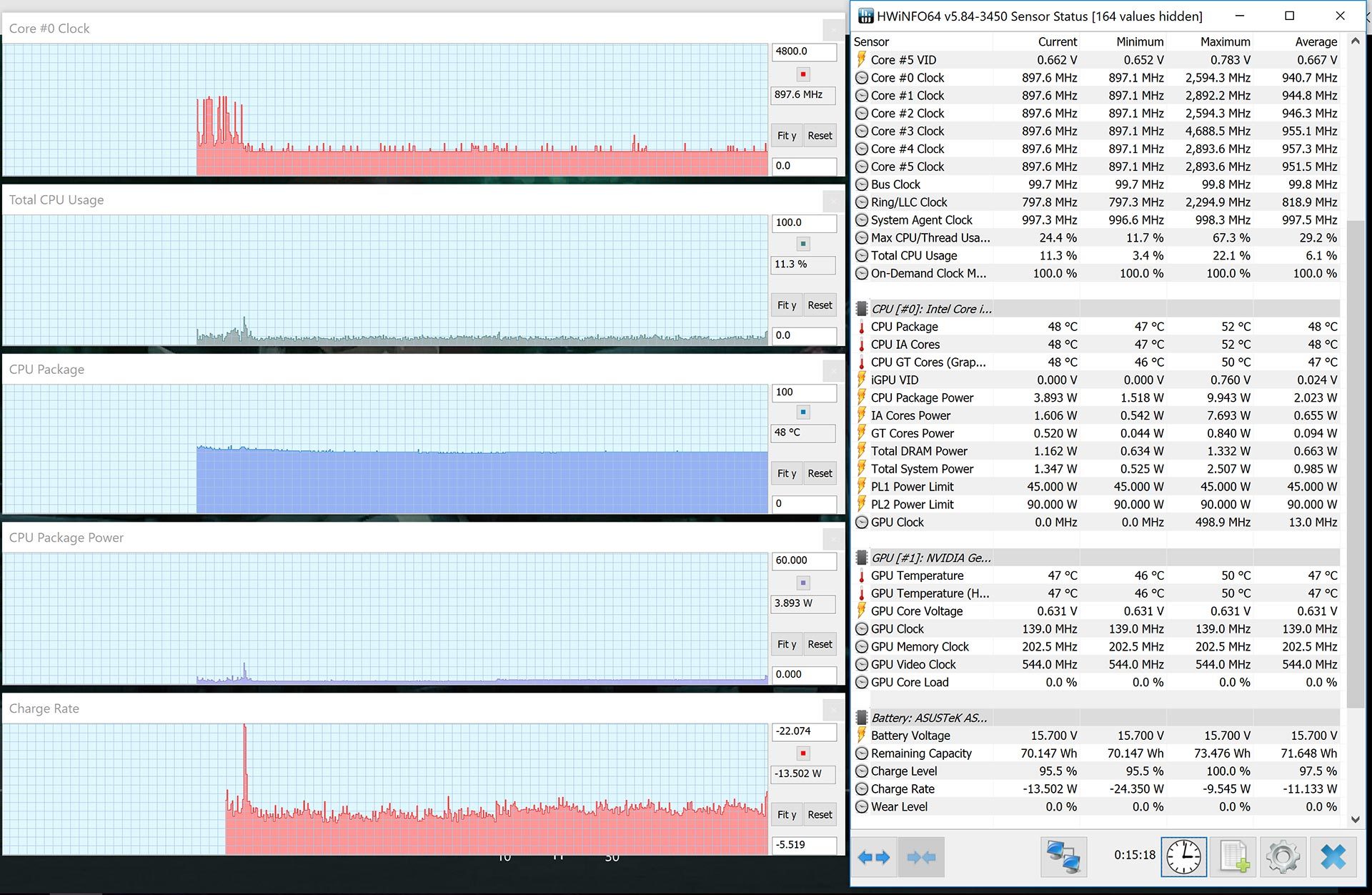
Task: Click the Sensor column header
Action: 922,42
